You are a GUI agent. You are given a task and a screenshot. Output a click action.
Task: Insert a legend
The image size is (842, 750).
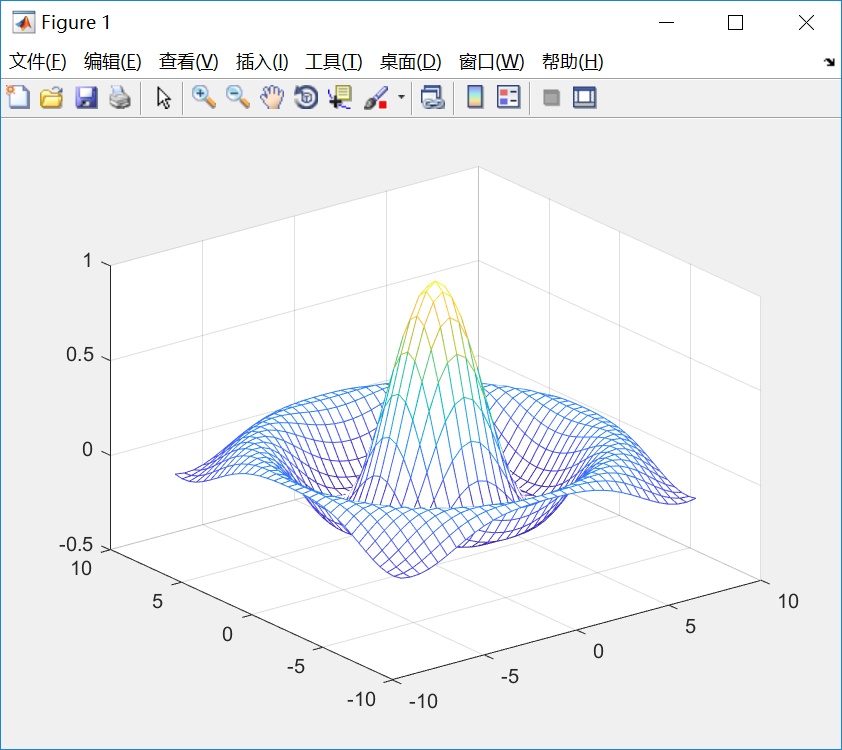click(x=507, y=97)
